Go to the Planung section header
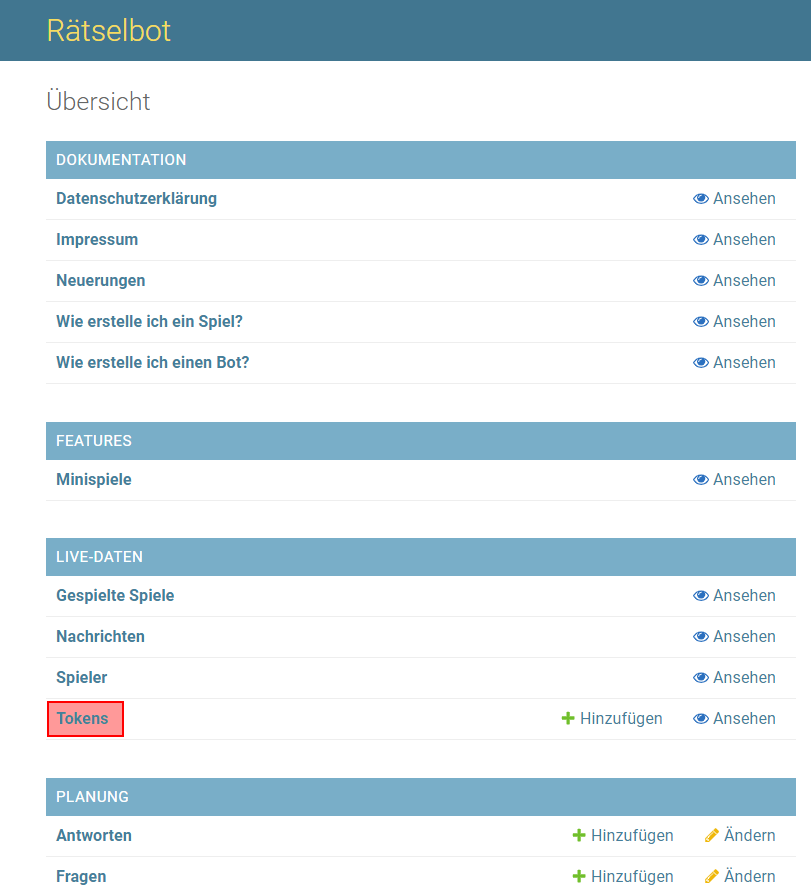 coord(92,797)
